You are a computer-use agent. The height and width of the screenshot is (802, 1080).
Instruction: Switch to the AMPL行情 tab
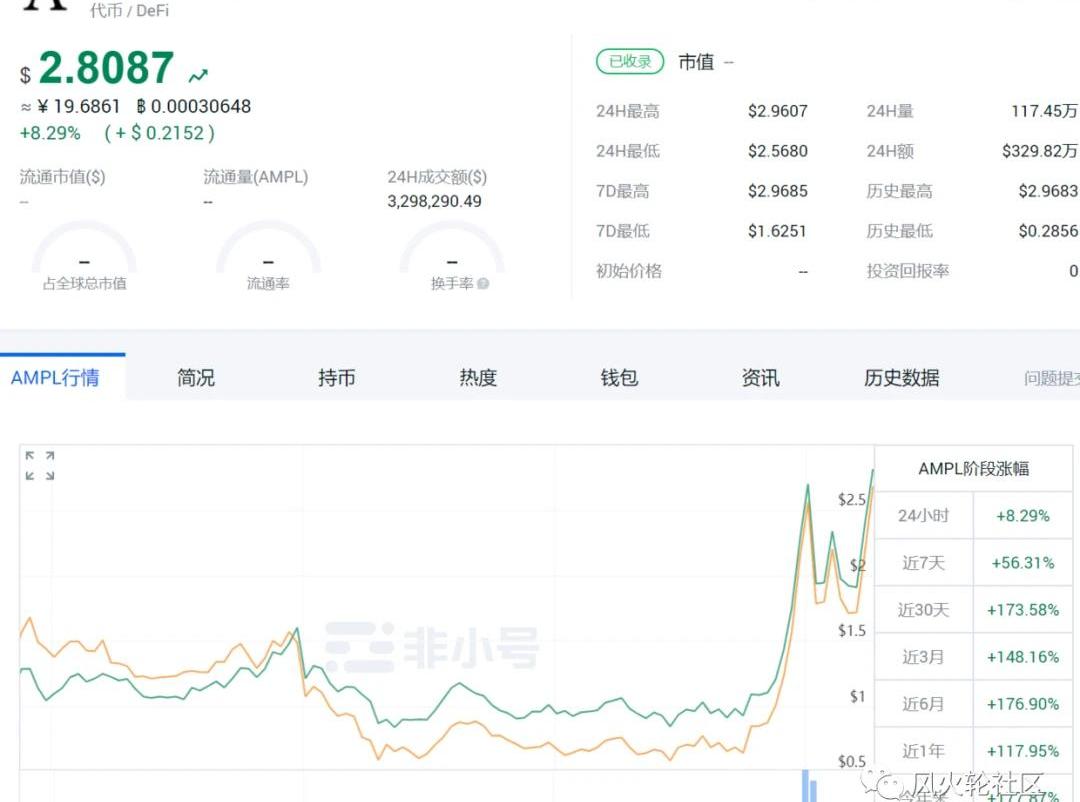click(55, 378)
